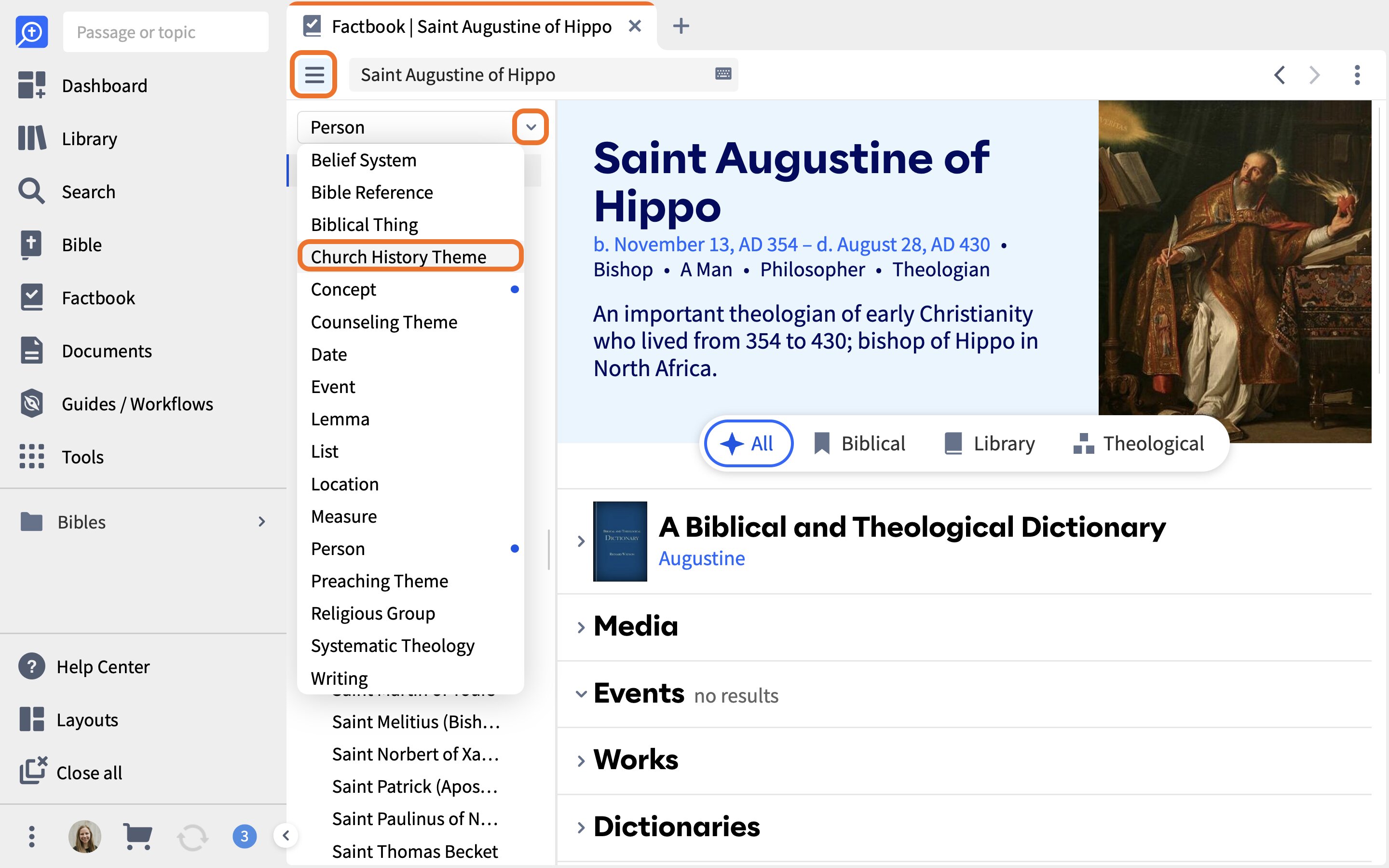This screenshot has width=1389, height=868.
Task: Click the Passage or topic search box
Action: (166, 32)
